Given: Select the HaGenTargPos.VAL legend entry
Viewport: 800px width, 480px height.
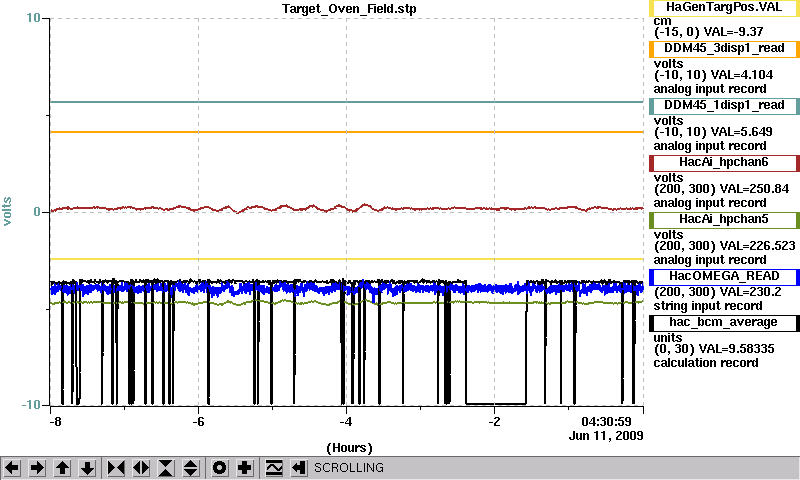Looking at the screenshot, I should [724, 8].
